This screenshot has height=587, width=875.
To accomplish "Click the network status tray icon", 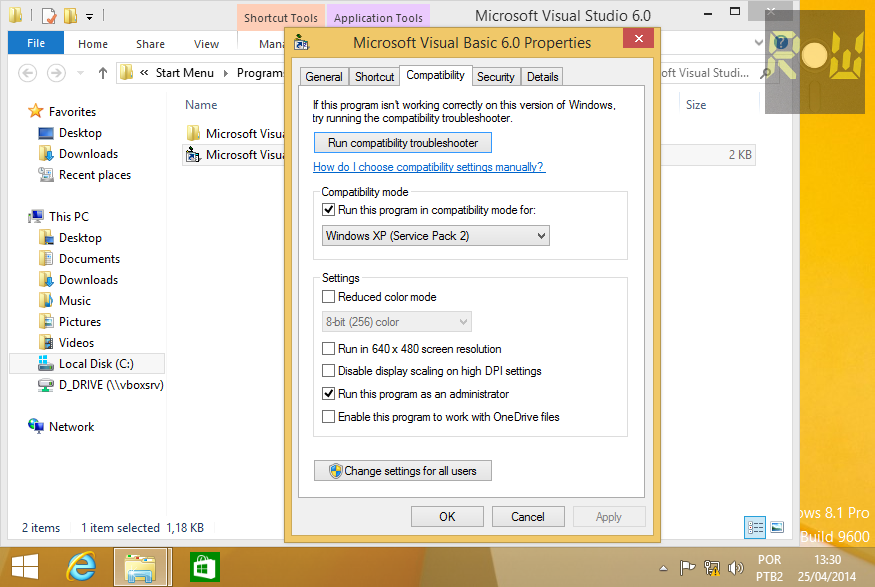I will [x=712, y=567].
